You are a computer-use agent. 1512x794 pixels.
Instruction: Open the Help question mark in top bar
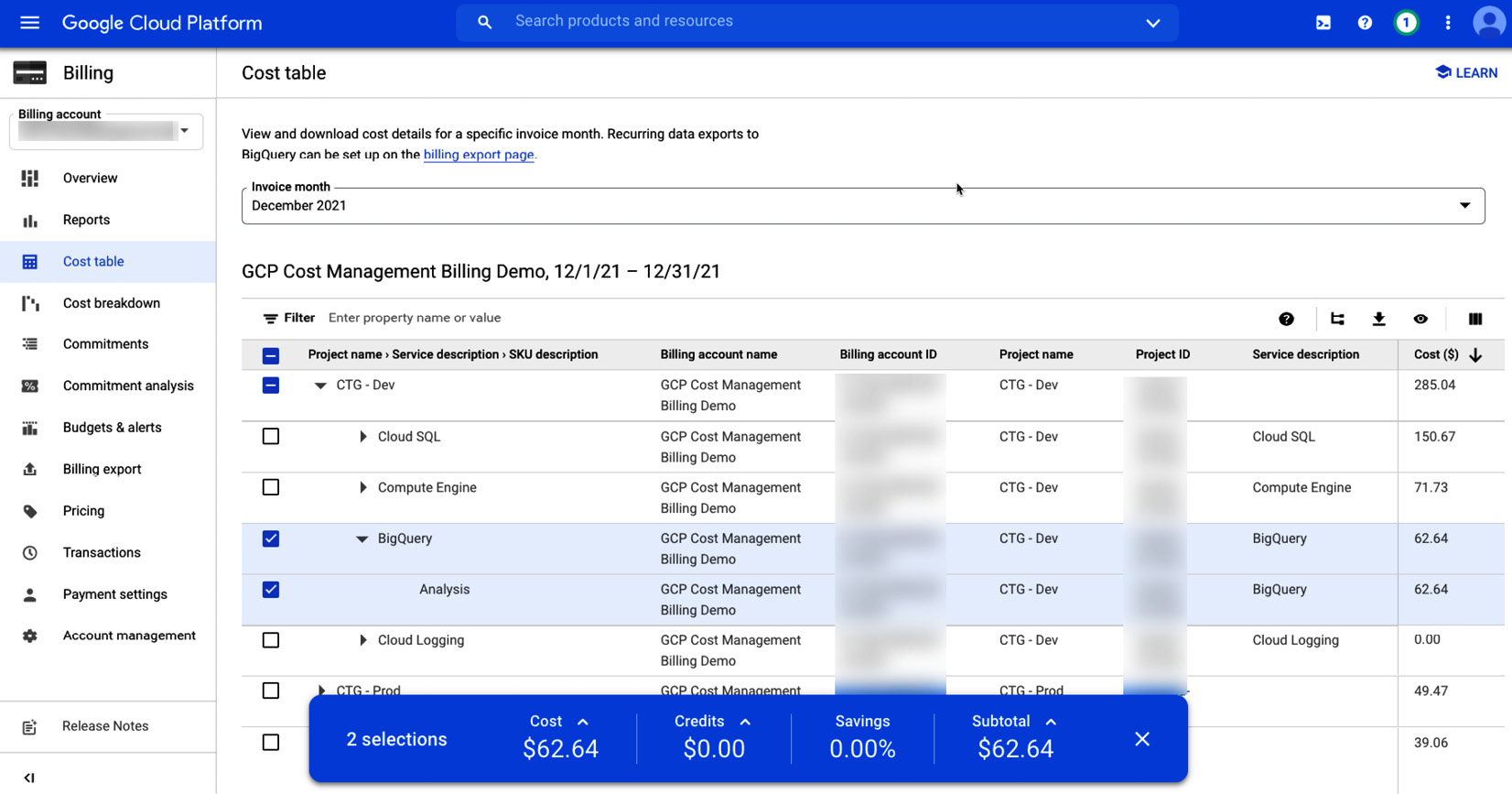click(1365, 23)
